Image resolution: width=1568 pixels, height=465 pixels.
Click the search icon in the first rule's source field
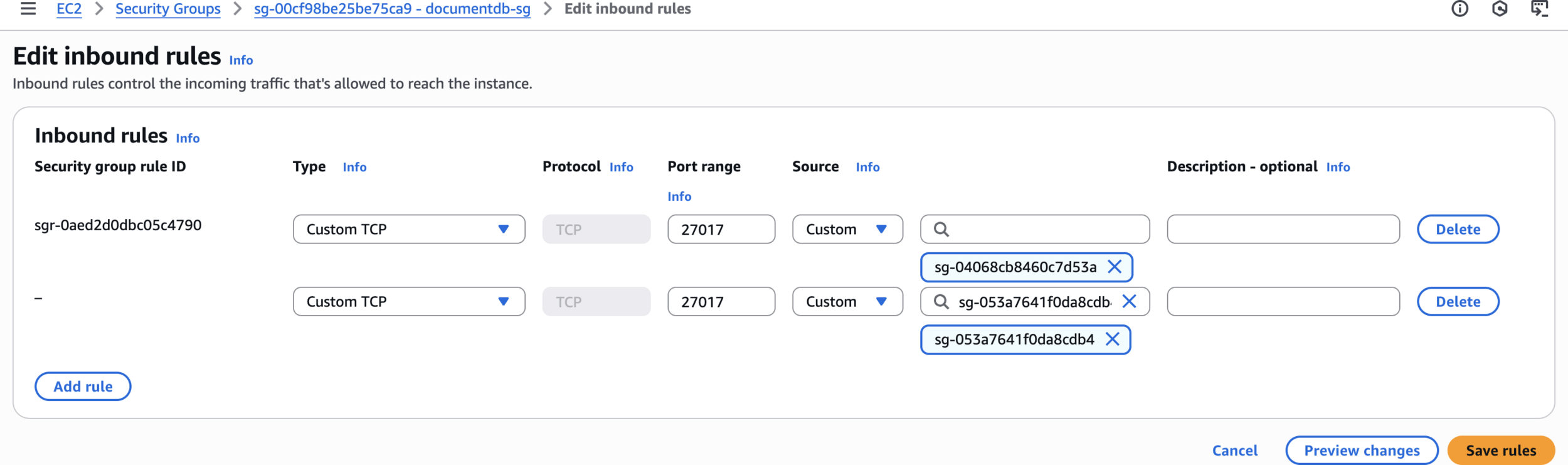pyautogui.click(x=941, y=230)
